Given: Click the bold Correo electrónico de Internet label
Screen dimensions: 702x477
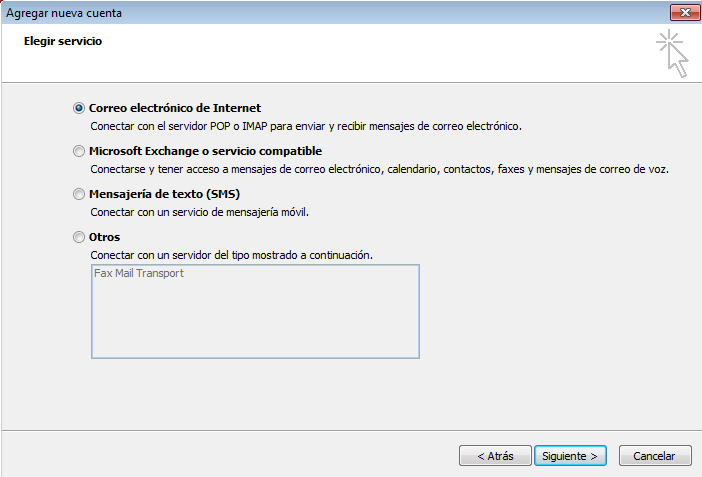Looking at the screenshot, I should [x=175, y=108].
